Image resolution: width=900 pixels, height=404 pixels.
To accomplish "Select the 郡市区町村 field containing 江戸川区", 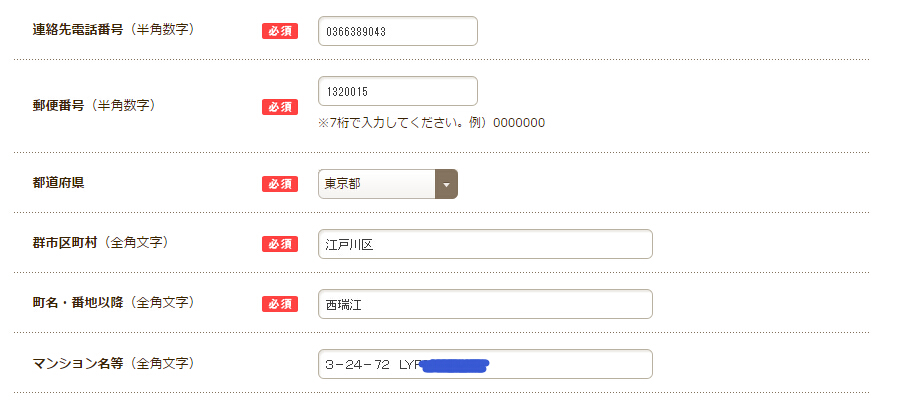I will [485, 244].
